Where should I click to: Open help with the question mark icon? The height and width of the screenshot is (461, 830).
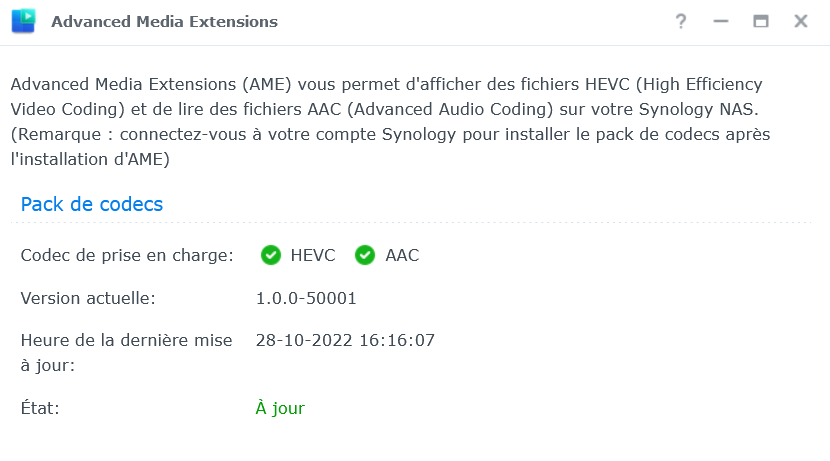point(681,21)
